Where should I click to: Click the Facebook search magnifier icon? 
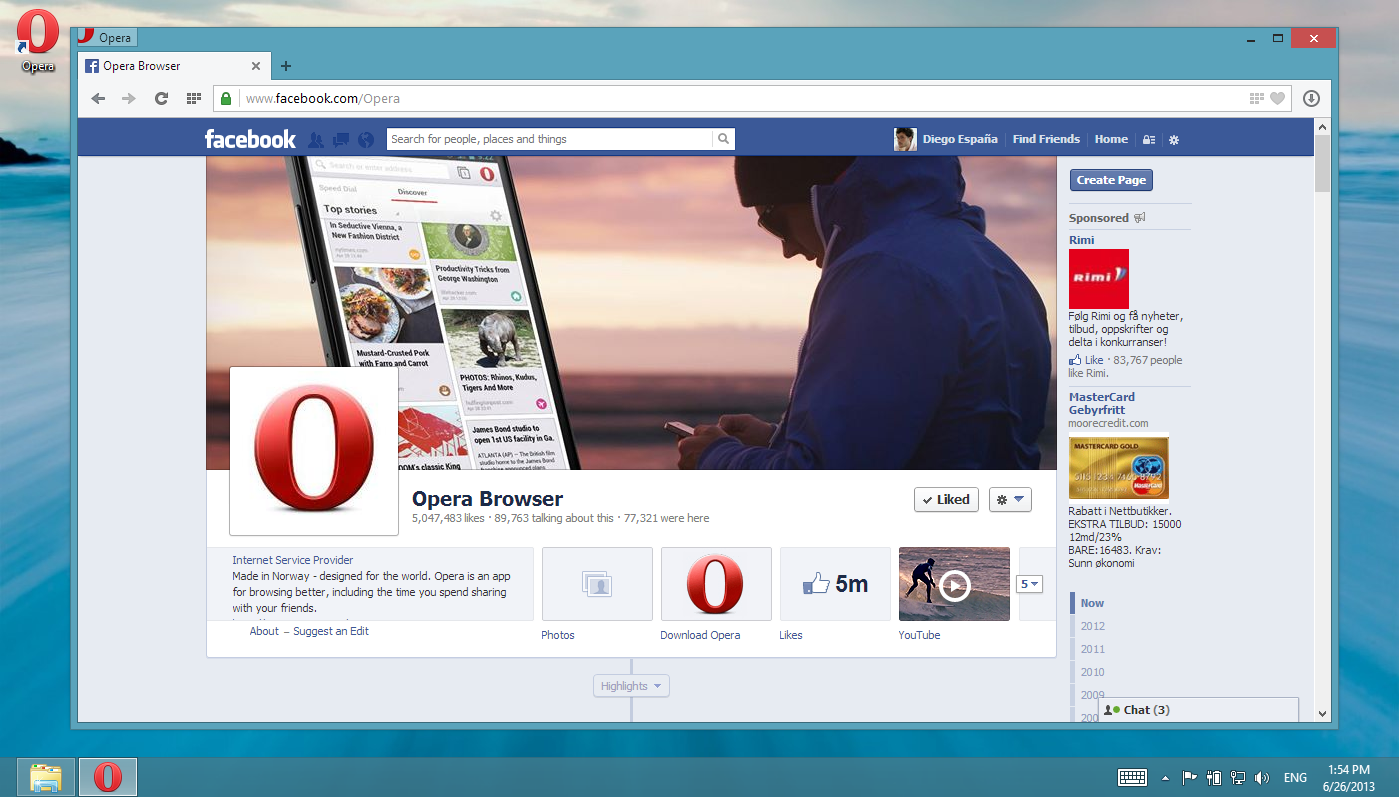click(724, 139)
